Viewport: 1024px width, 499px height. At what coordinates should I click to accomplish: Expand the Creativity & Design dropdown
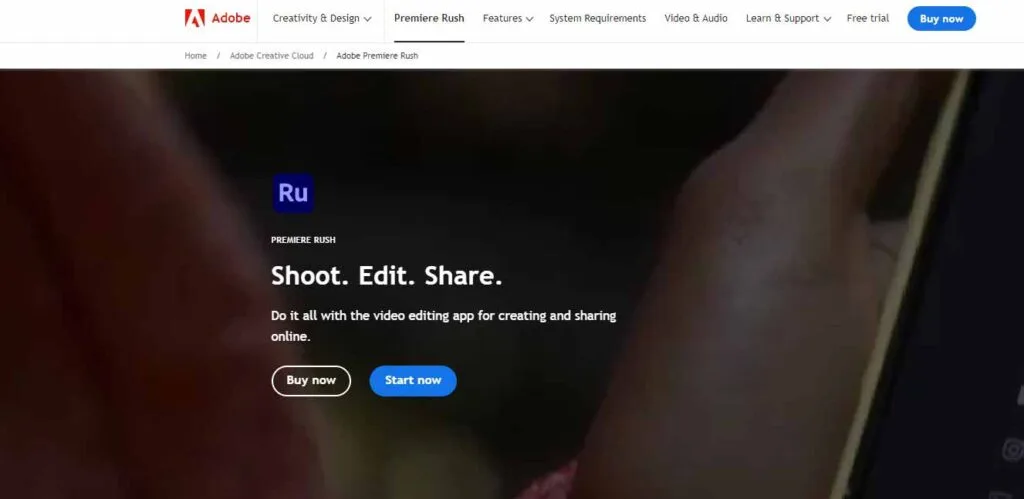pyautogui.click(x=322, y=18)
